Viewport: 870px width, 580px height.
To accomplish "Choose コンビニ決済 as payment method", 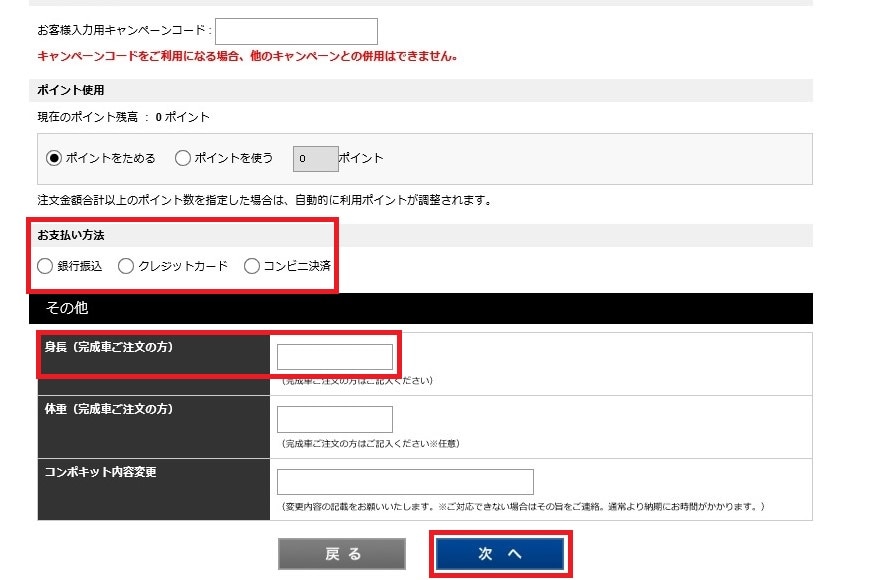I will (x=252, y=266).
